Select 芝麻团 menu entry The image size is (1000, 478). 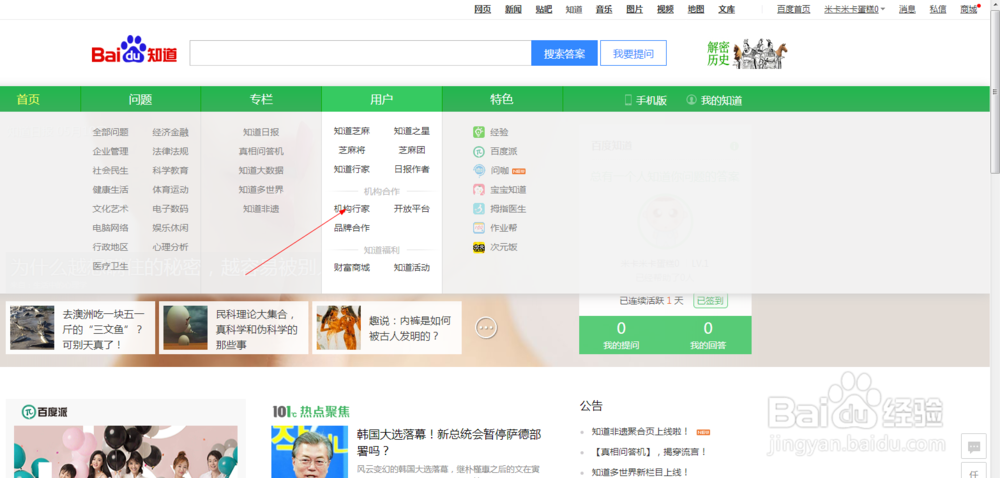411,150
